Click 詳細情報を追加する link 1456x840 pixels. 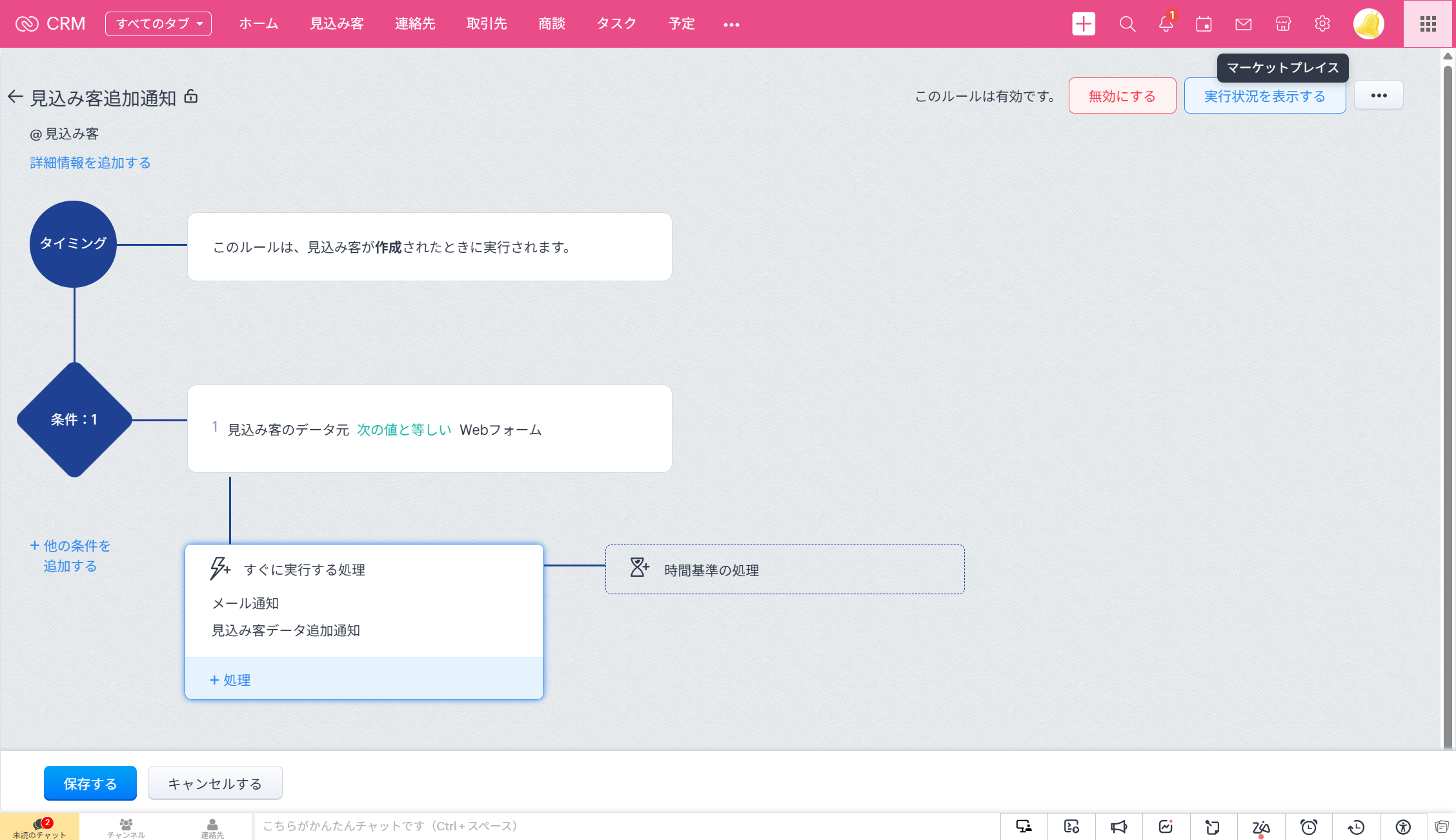[x=90, y=163]
